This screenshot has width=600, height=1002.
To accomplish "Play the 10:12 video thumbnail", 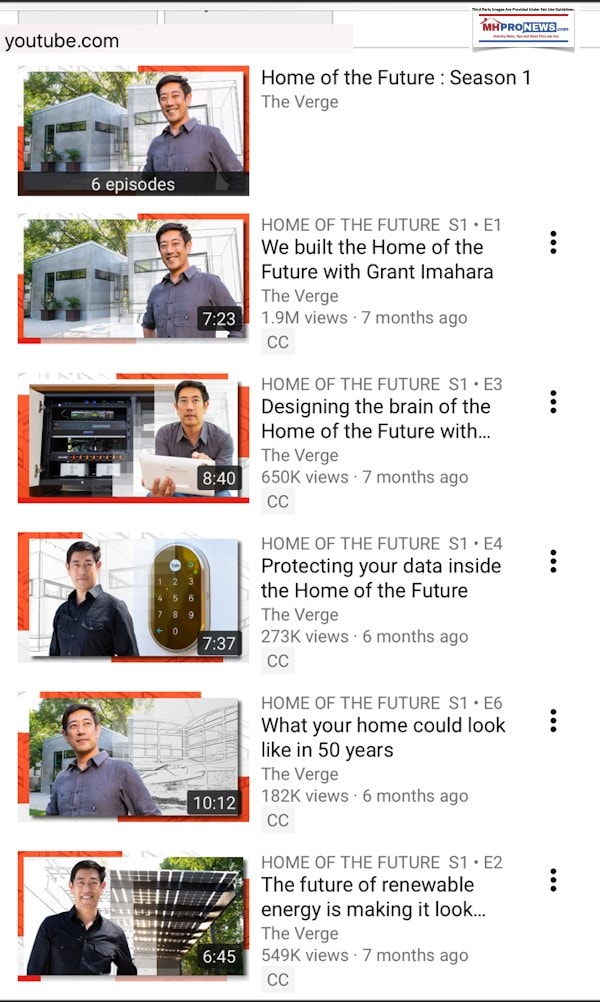I will tap(133, 756).
